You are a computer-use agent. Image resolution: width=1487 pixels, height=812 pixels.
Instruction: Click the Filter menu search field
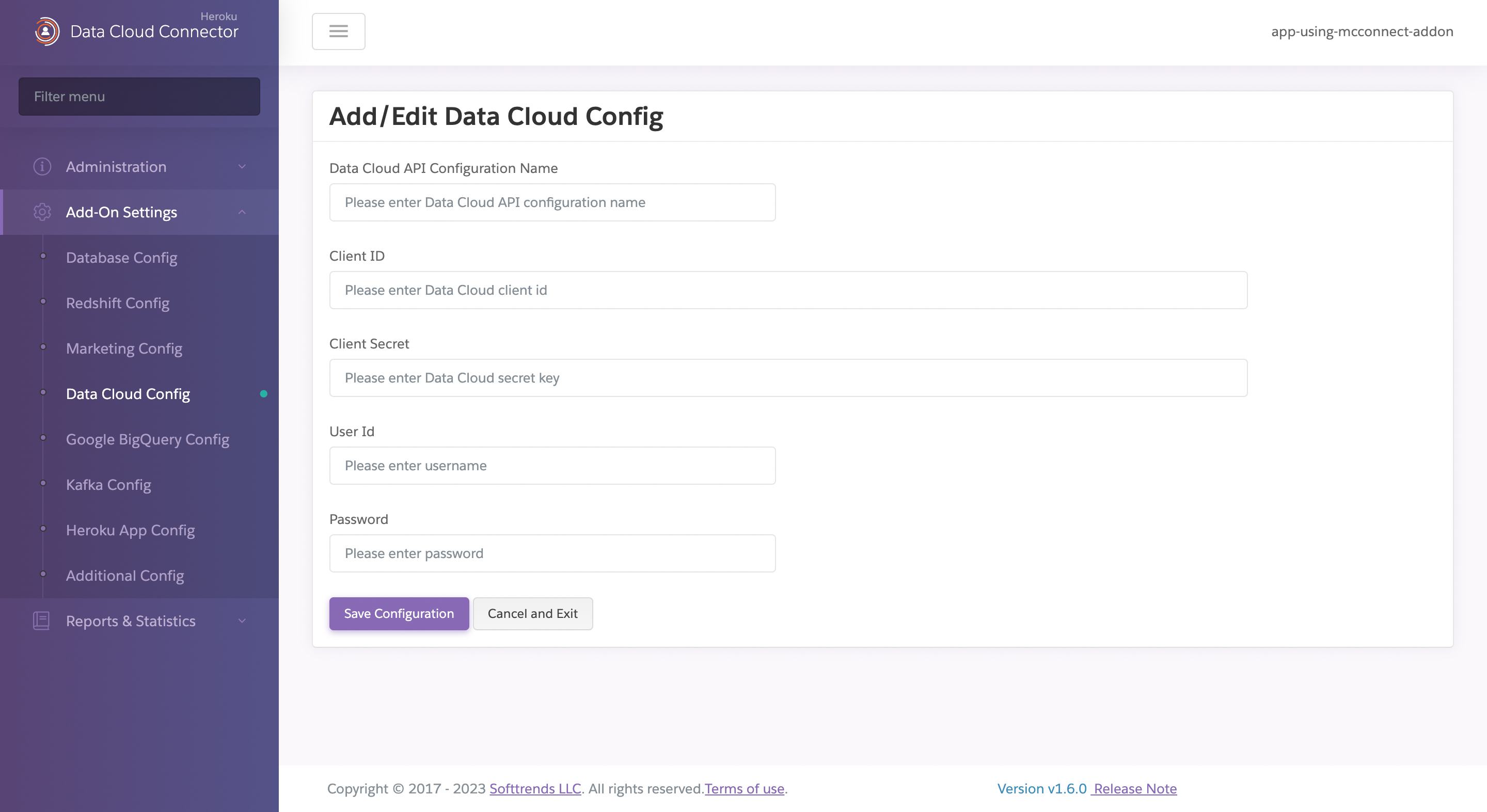139,96
